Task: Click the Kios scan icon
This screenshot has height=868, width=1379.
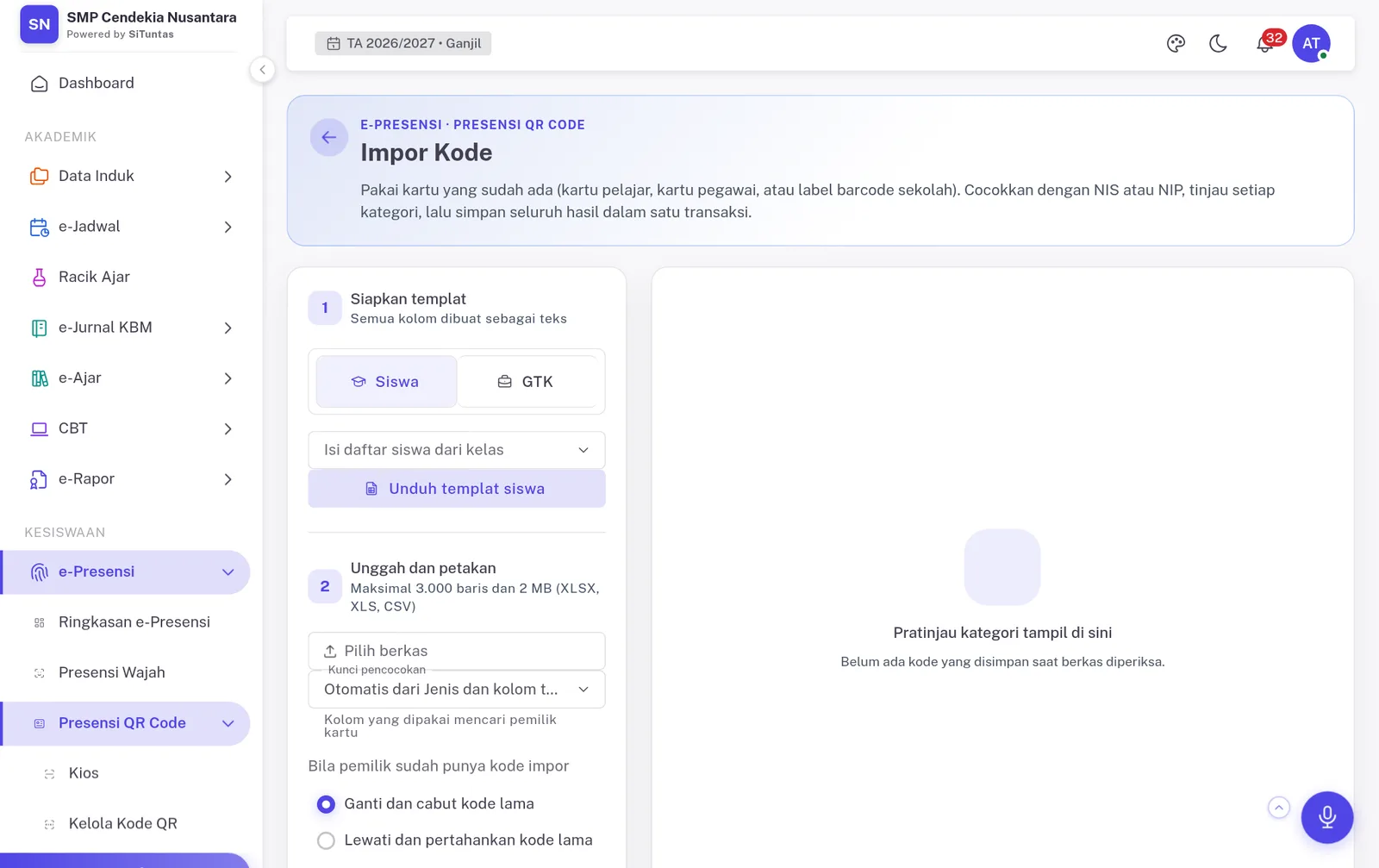Action: point(49,774)
